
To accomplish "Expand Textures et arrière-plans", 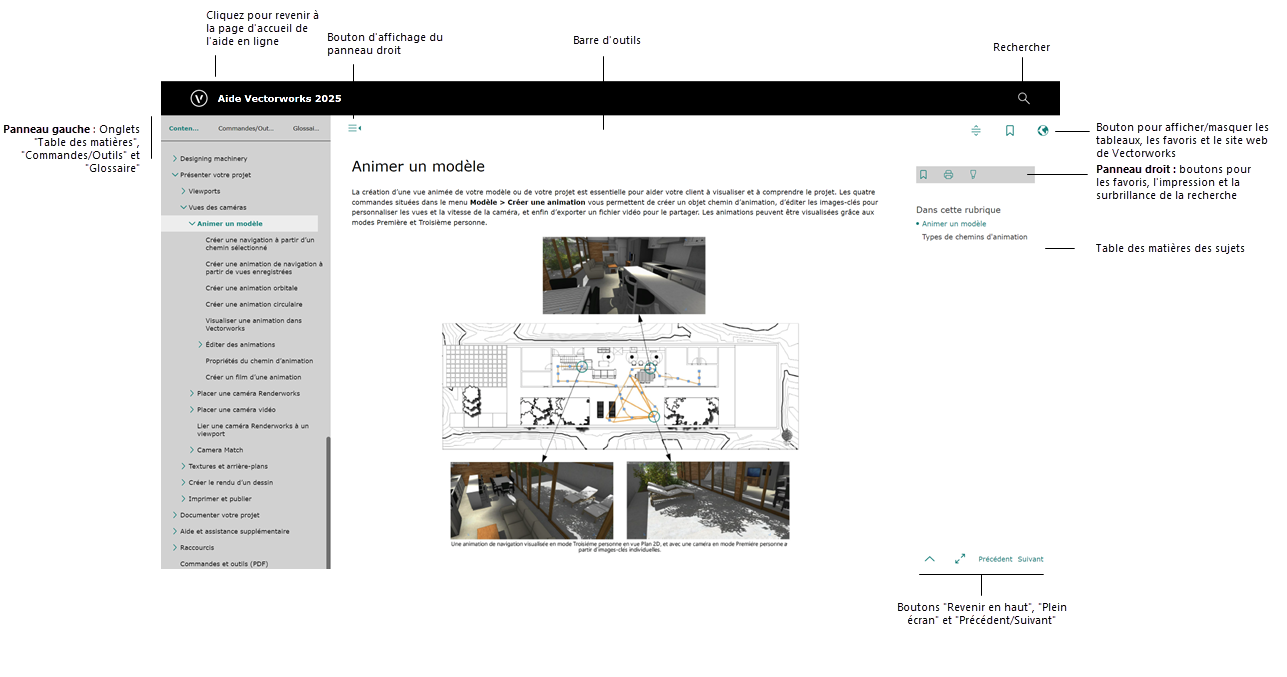I will point(183,467).
